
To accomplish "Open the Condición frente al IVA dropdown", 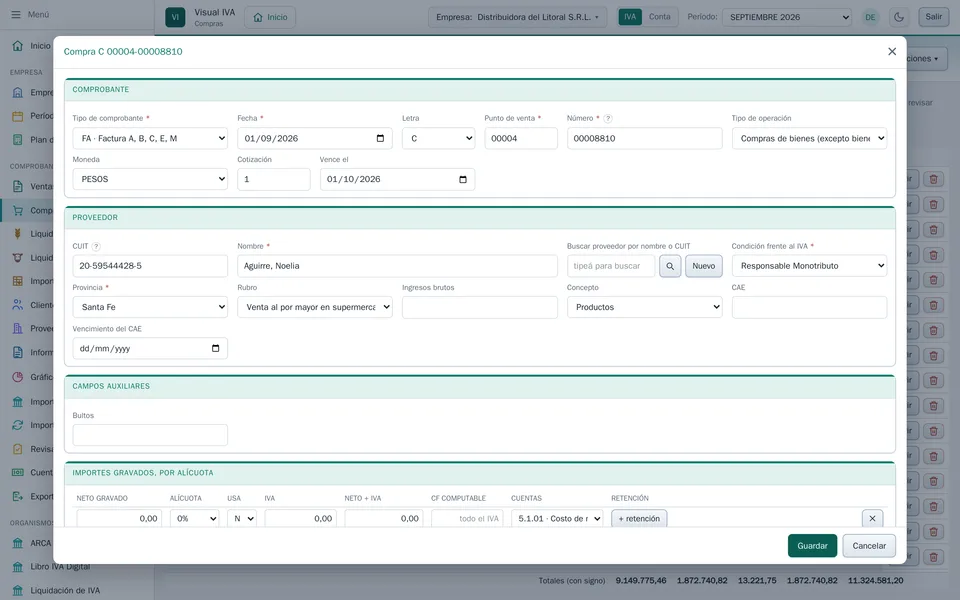I will coord(809,266).
